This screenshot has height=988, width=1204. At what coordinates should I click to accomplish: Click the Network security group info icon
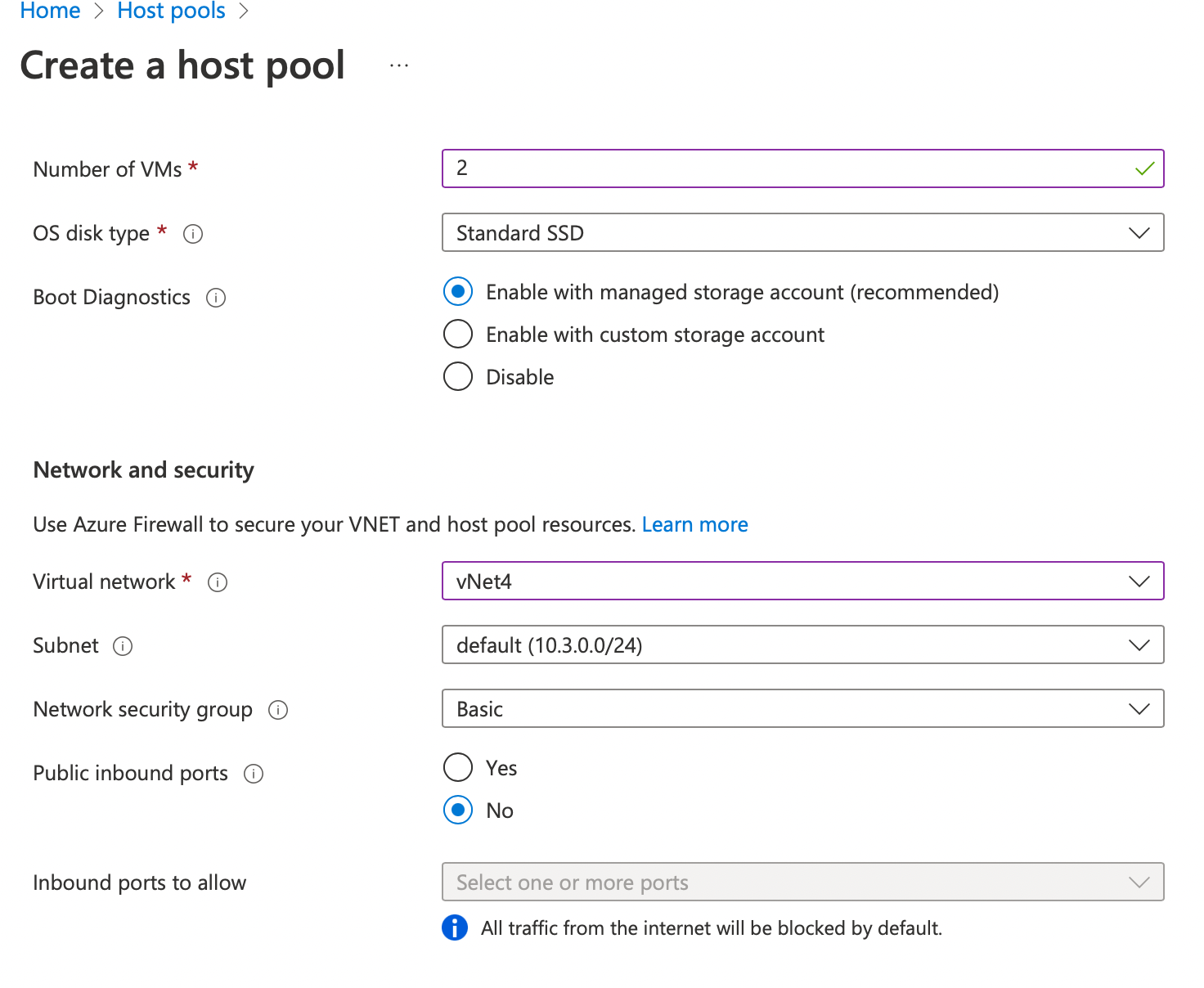click(278, 710)
